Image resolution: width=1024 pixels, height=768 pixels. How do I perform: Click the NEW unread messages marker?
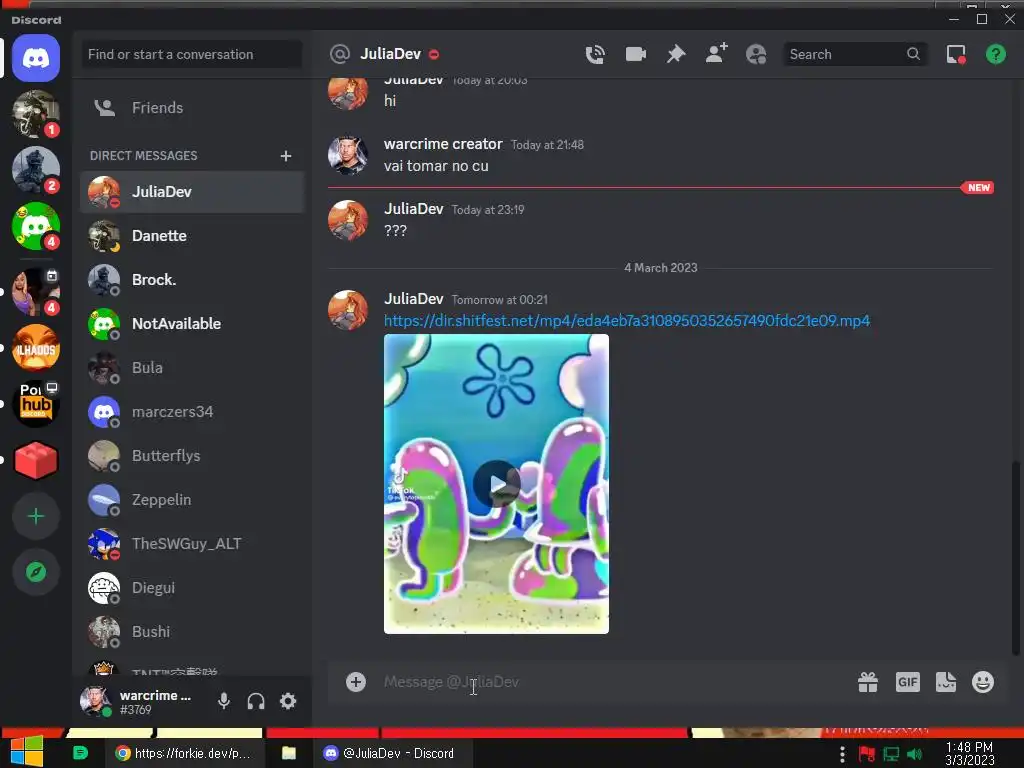point(978,188)
